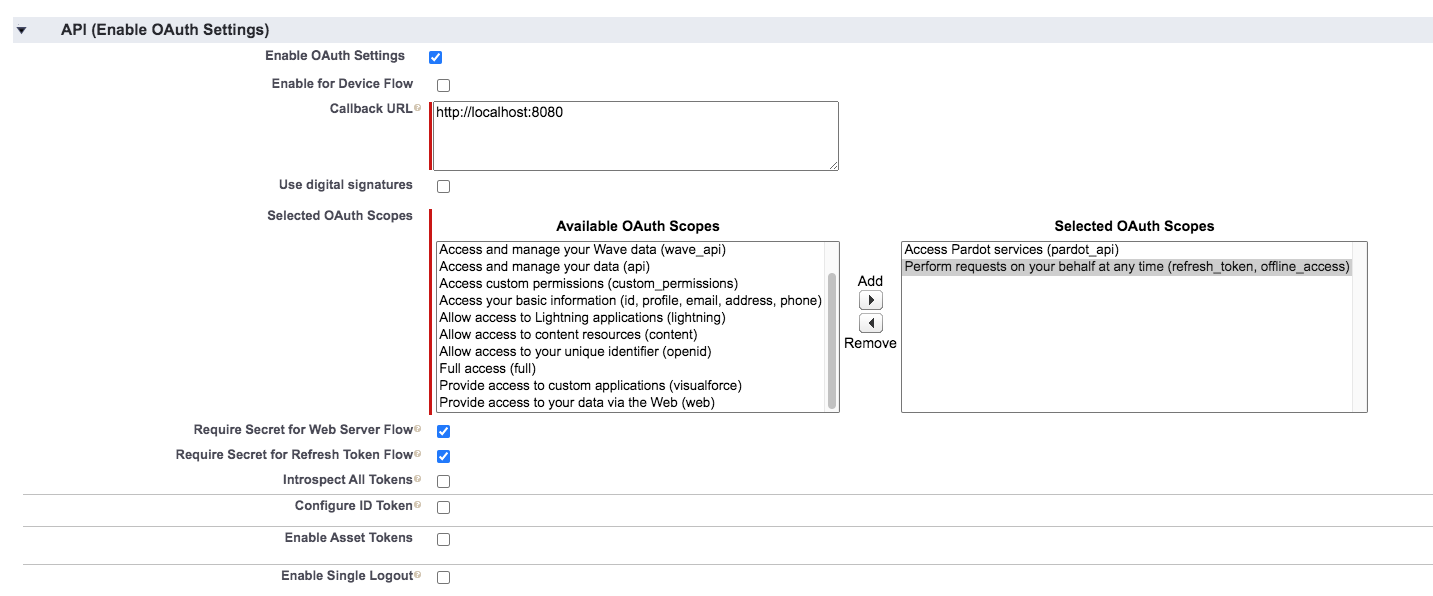Collapse the API (Enable OAuth Settings) section
The width and height of the screenshot is (1433, 596).
[21, 31]
